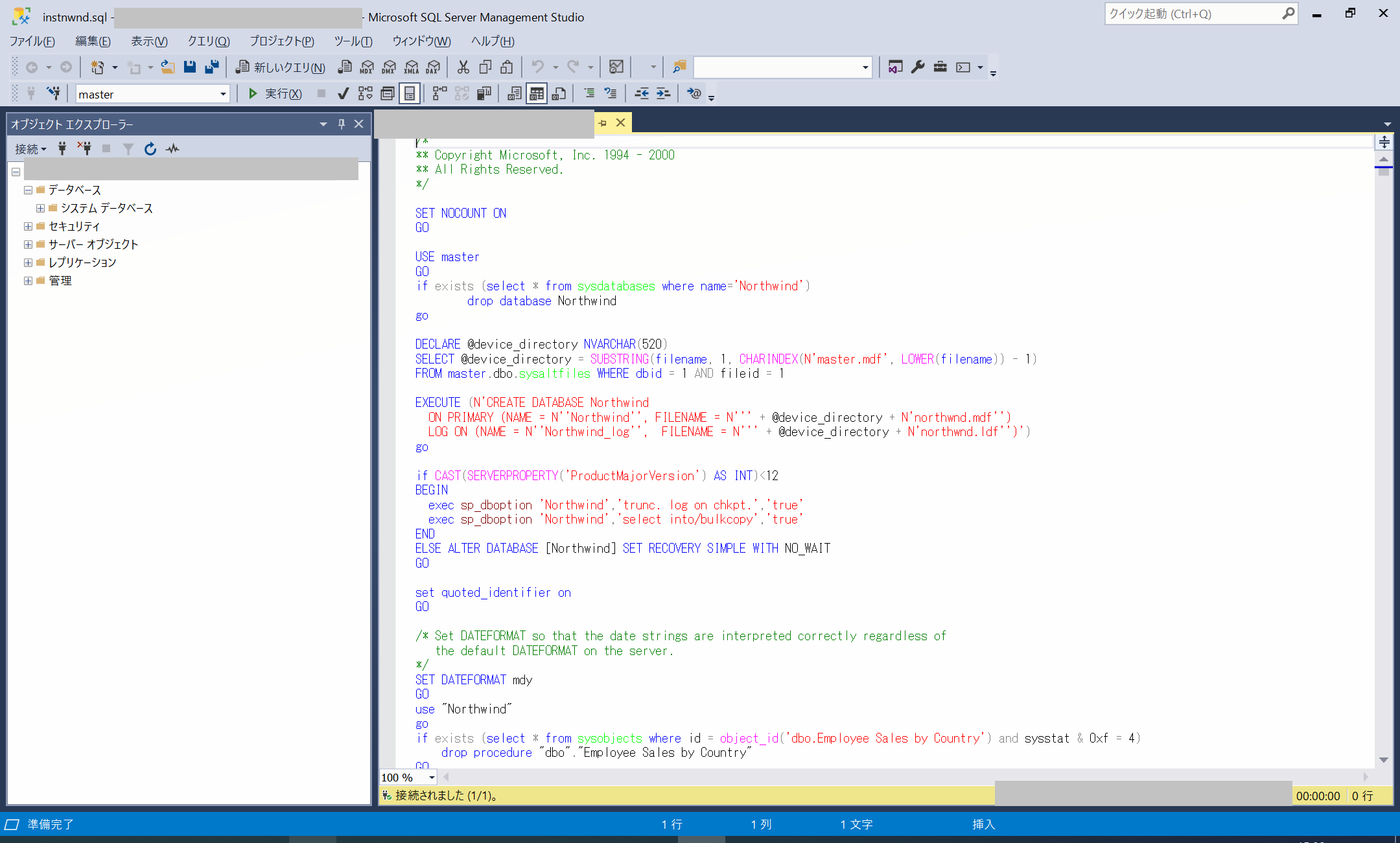Open the ツール(T) menu
The image size is (1400, 843).
coord(353,41)
